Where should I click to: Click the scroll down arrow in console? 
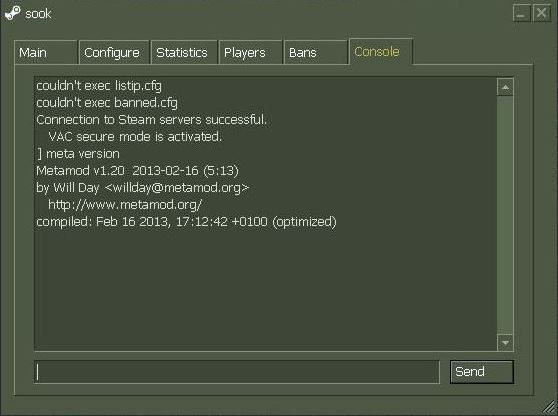pos(505,343)
